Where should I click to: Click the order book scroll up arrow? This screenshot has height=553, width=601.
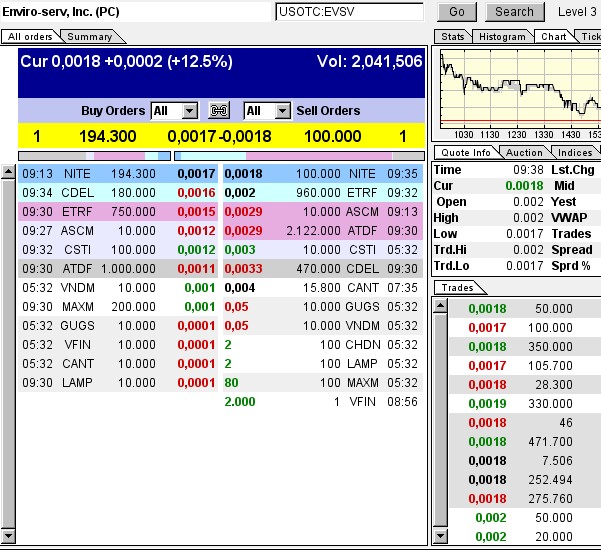[8, 172]
